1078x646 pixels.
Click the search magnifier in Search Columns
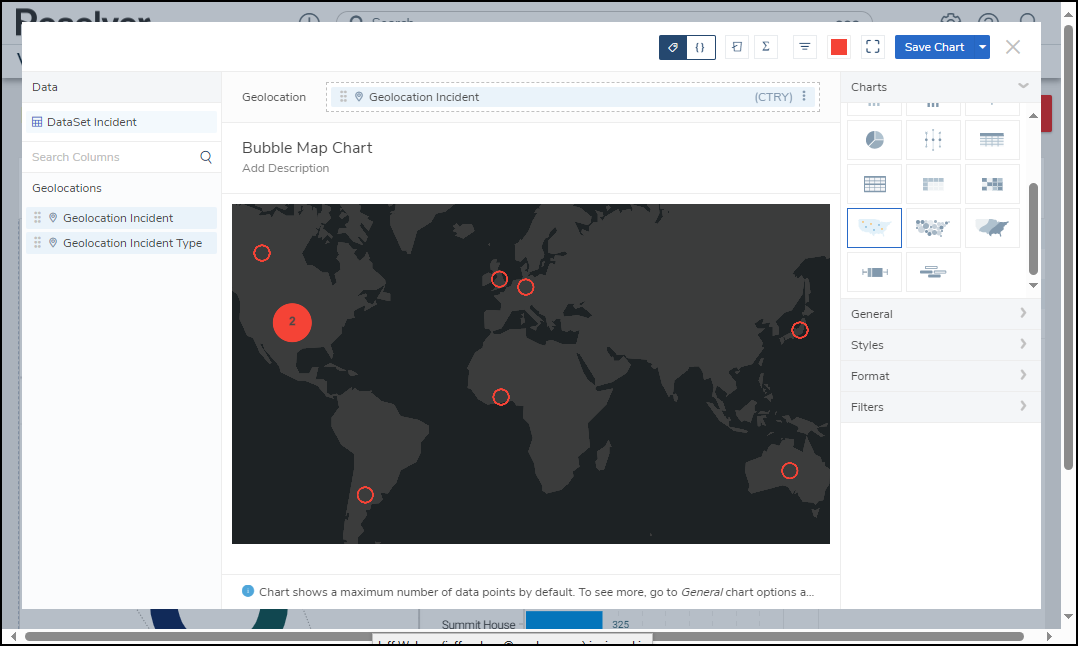206,157
